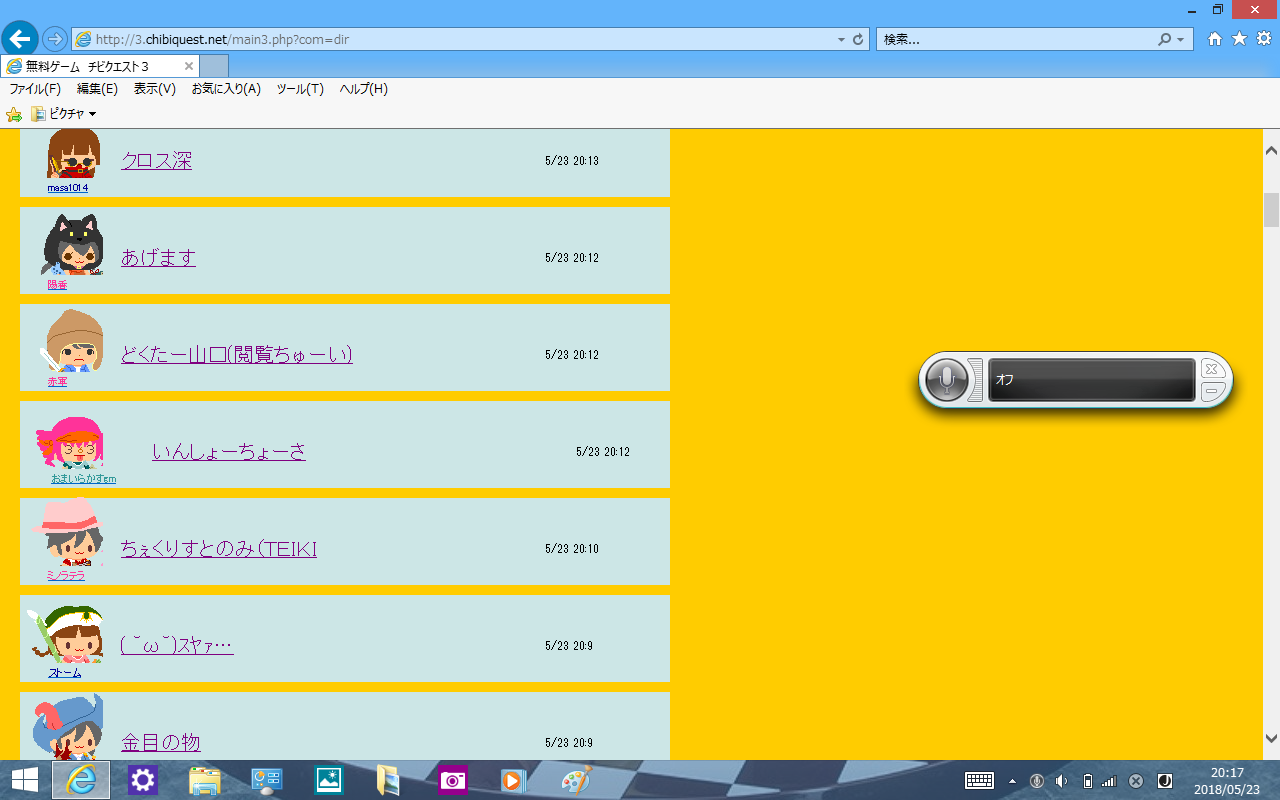Refresh the page with the reload icon

pyautogui.click(x=858, y=40)
